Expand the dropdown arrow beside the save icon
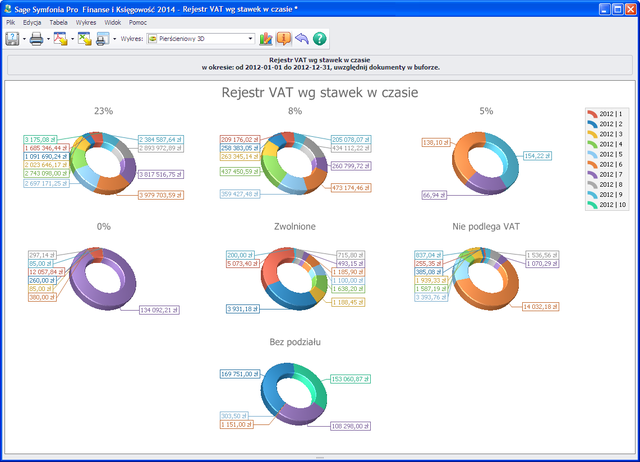Image resolution: width=640 pixels, height=462 pixels. 24,39
